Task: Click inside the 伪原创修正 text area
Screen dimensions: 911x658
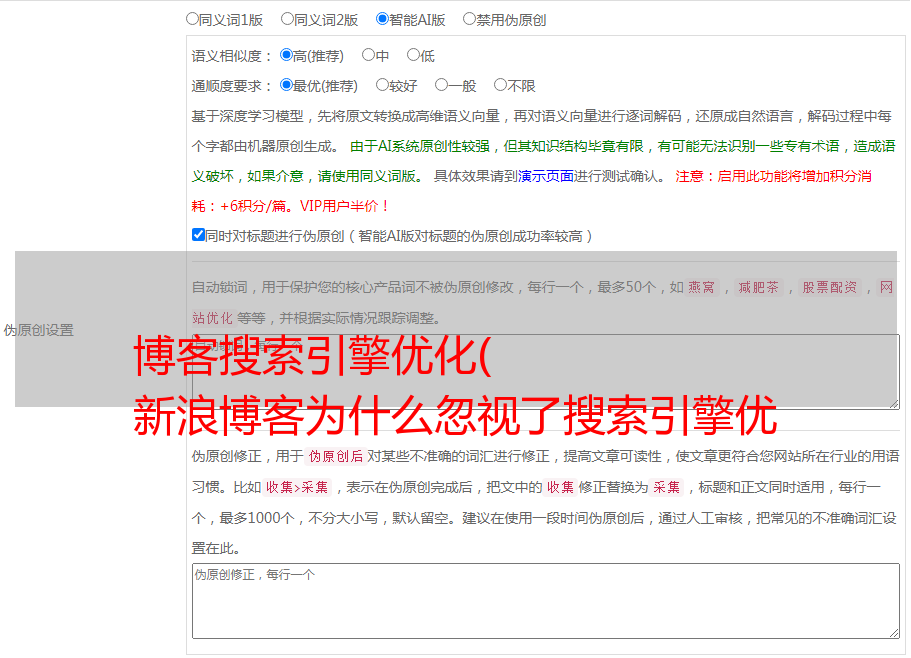Action: click(x=546, y=601)
